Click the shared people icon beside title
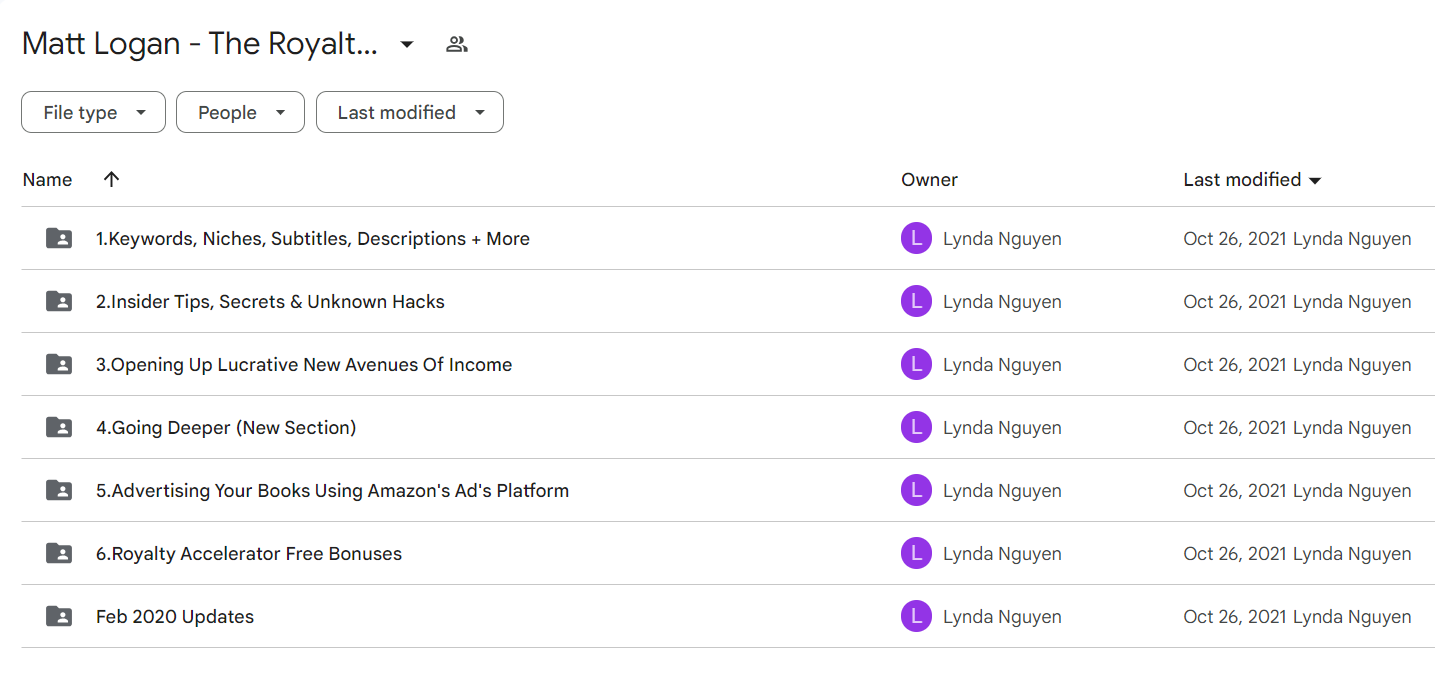Viewport: 1435px width, 678px height. [x=457, y=44]
